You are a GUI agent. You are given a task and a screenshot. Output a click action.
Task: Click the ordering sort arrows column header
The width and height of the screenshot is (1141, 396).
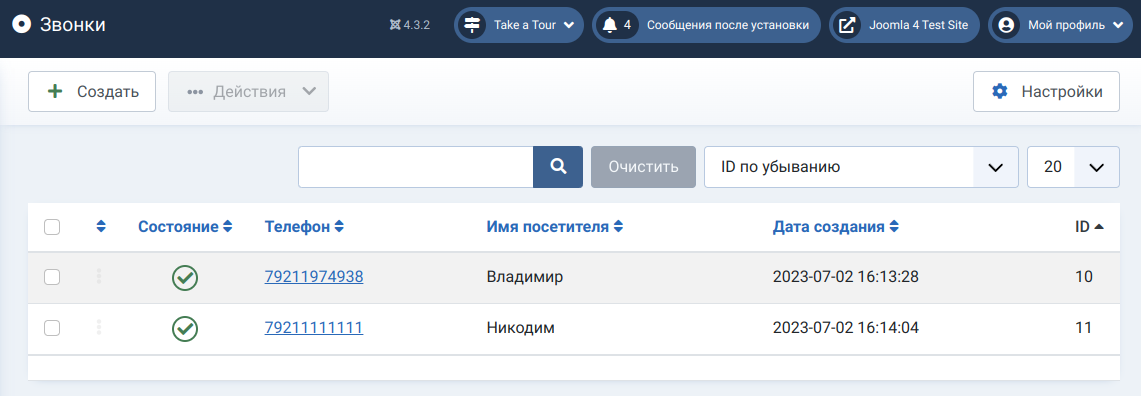tap(101, 227)
